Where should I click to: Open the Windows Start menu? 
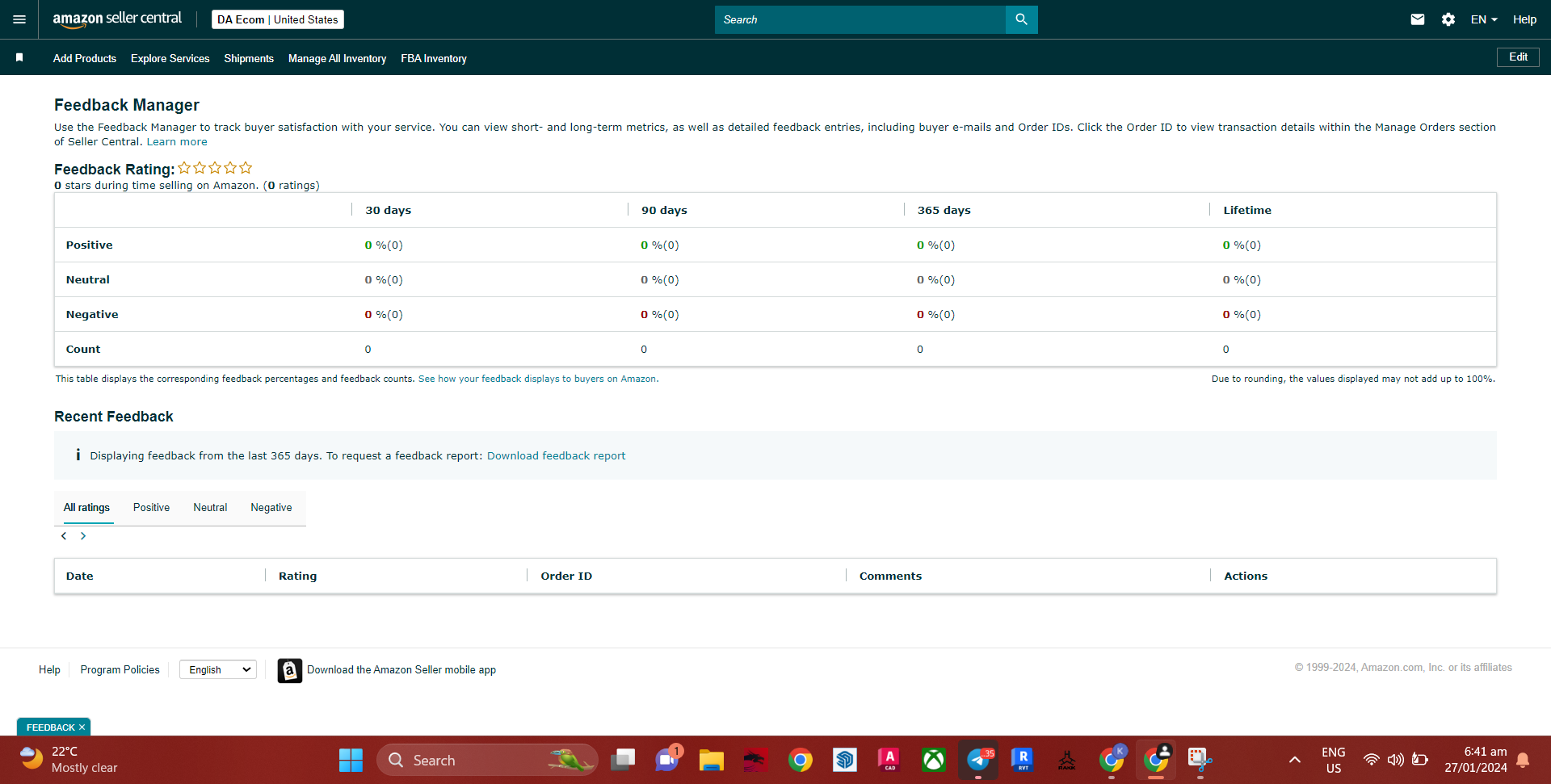[x=351, y=760]
